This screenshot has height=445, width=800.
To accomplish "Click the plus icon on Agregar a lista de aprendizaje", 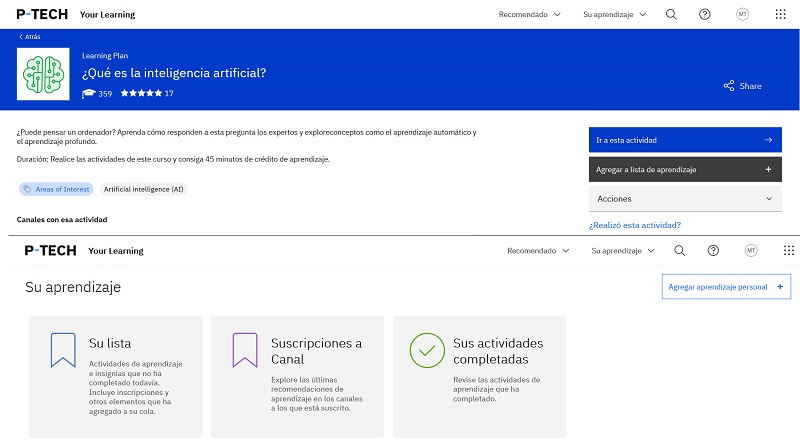I will pos(768,169).
